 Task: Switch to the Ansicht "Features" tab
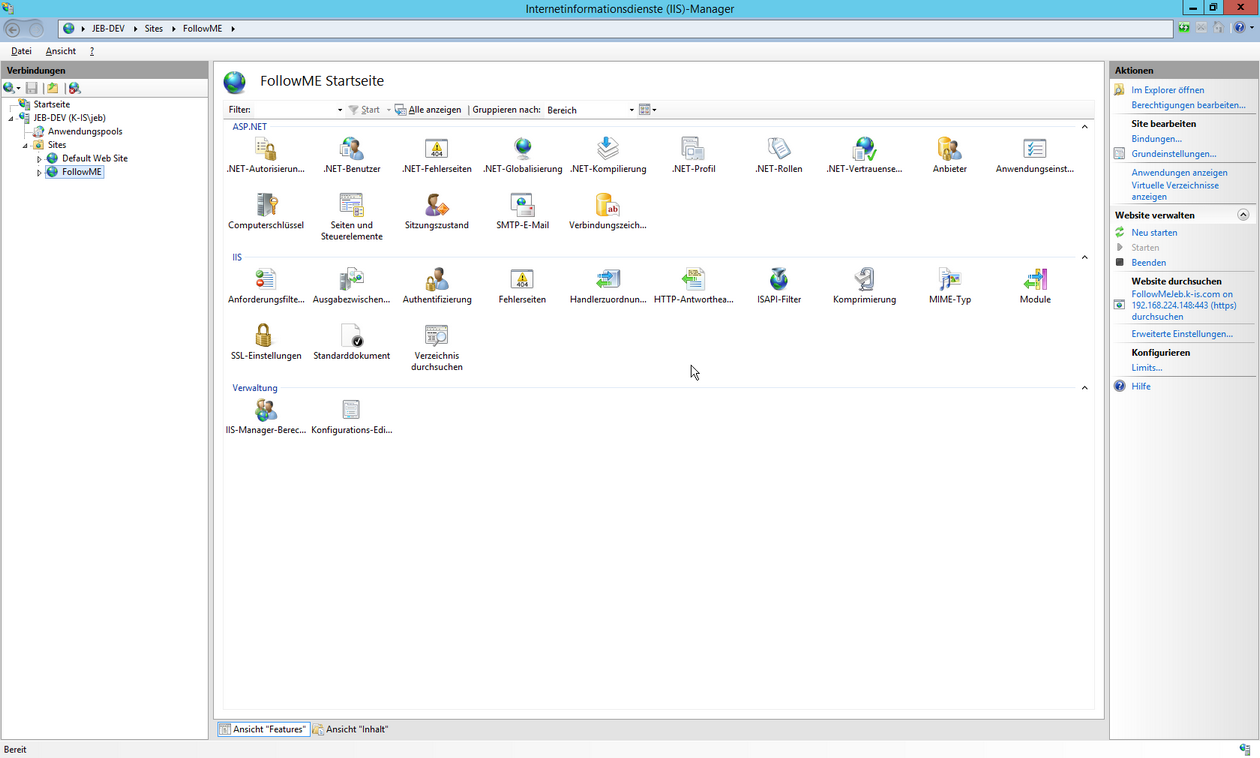pos(263,729)
